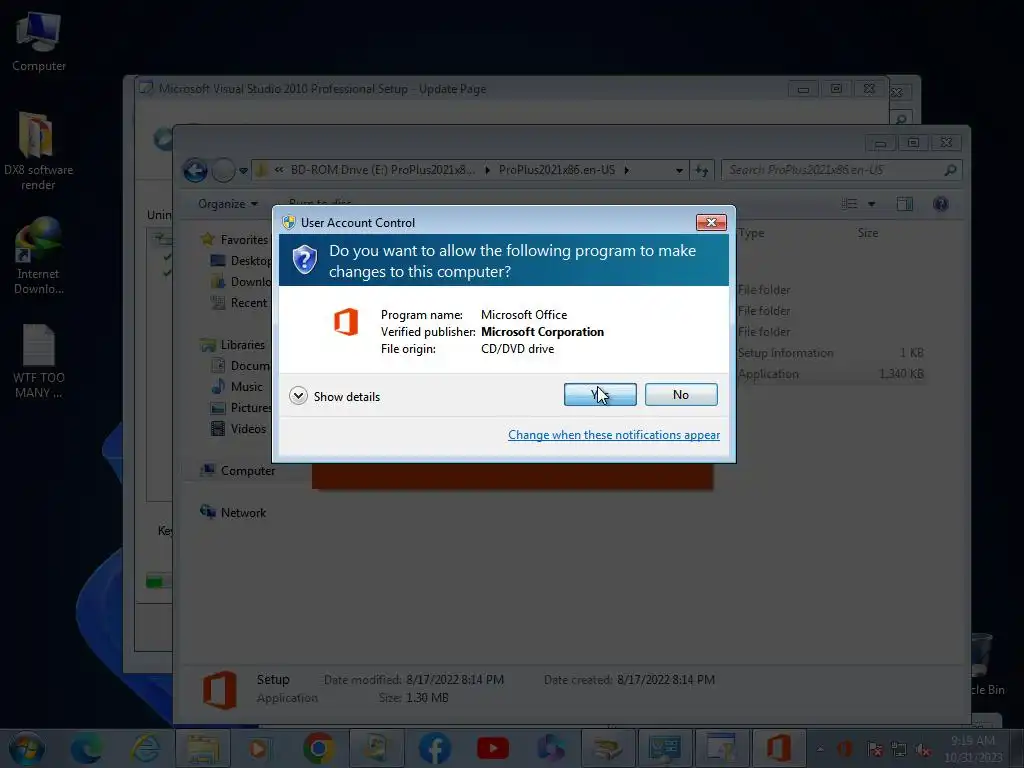Open YouTube shortcut on taskbar
The width and height of the screenshot is (1024, 768).
tap(493, 748)
